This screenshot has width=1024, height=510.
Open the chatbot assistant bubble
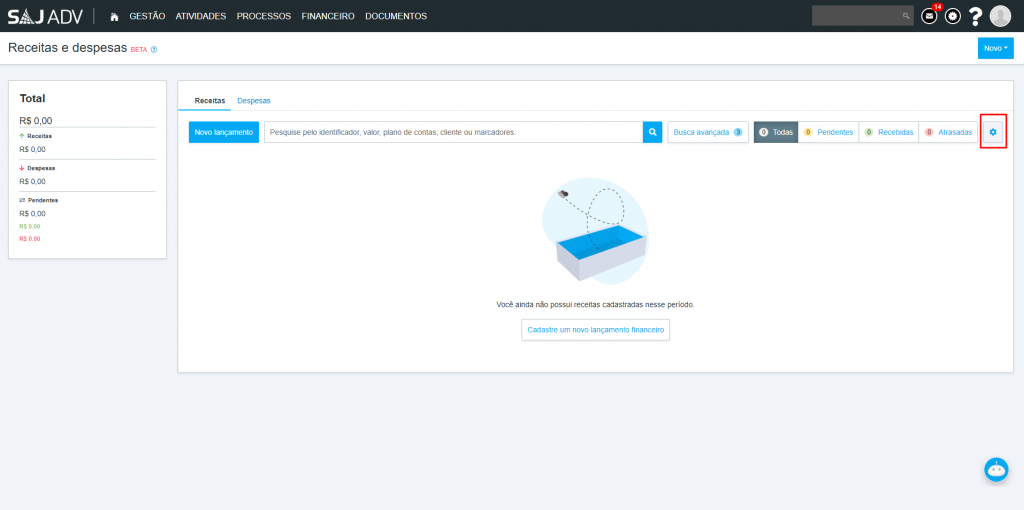pos(996,470)
